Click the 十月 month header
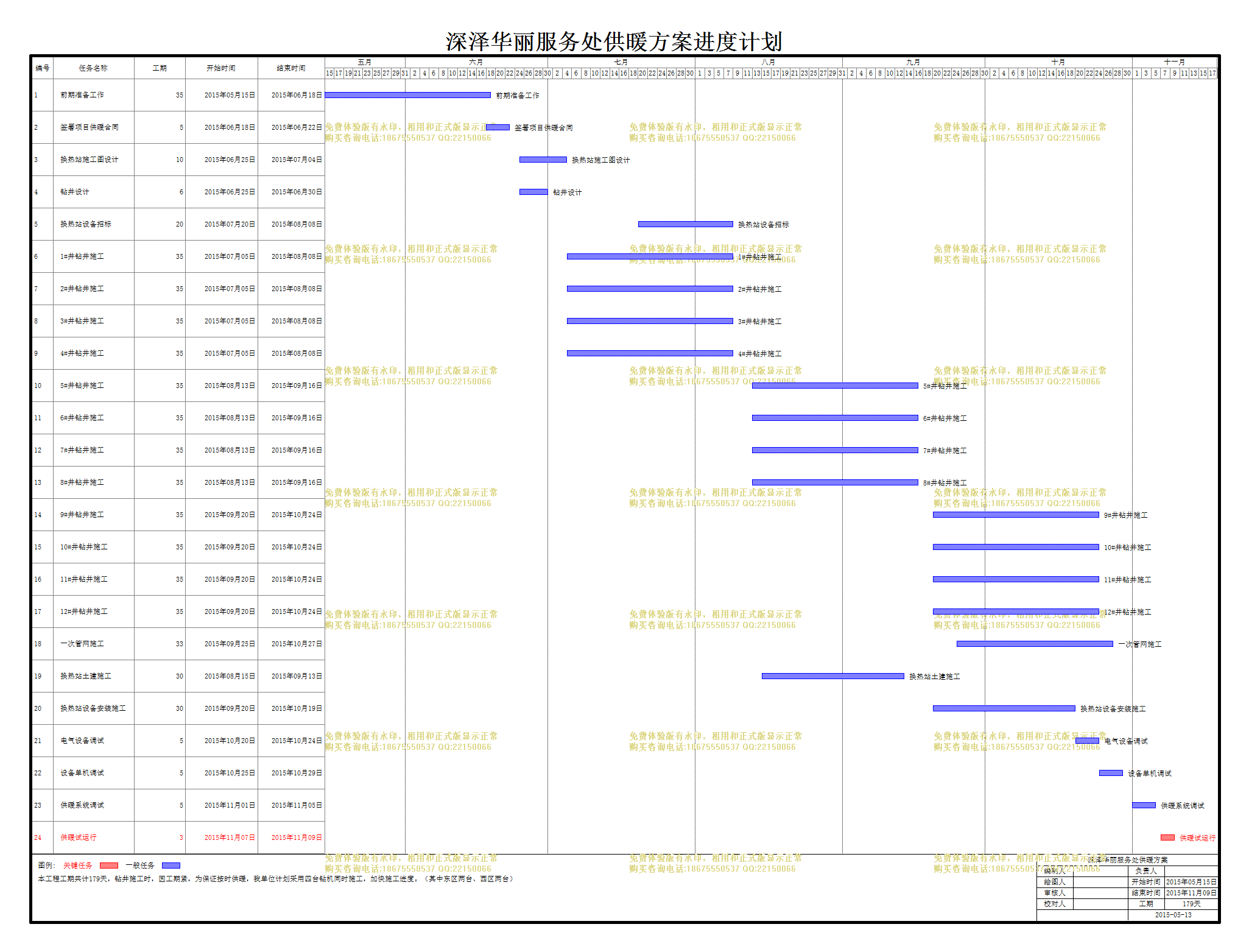The image size is (1249, 952). (1058, 62)
